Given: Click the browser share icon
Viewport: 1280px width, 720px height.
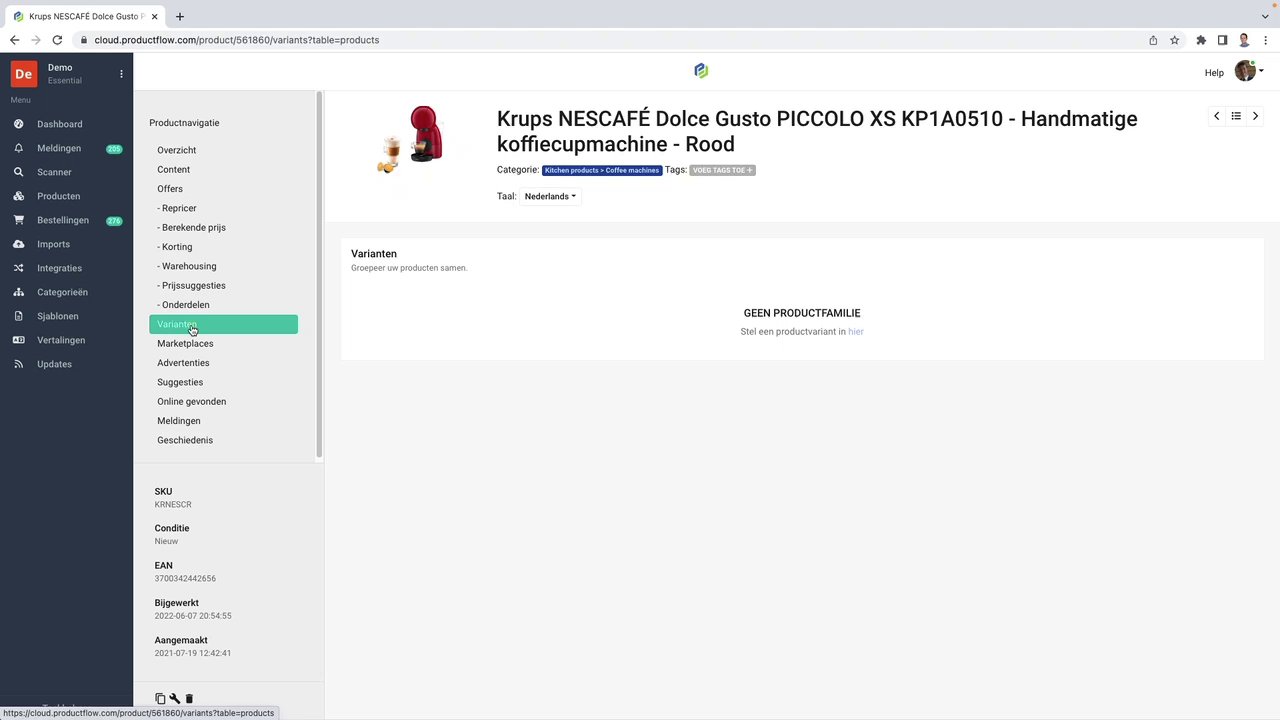Looking at the screenshot, I should click(x=1153, y=40).
